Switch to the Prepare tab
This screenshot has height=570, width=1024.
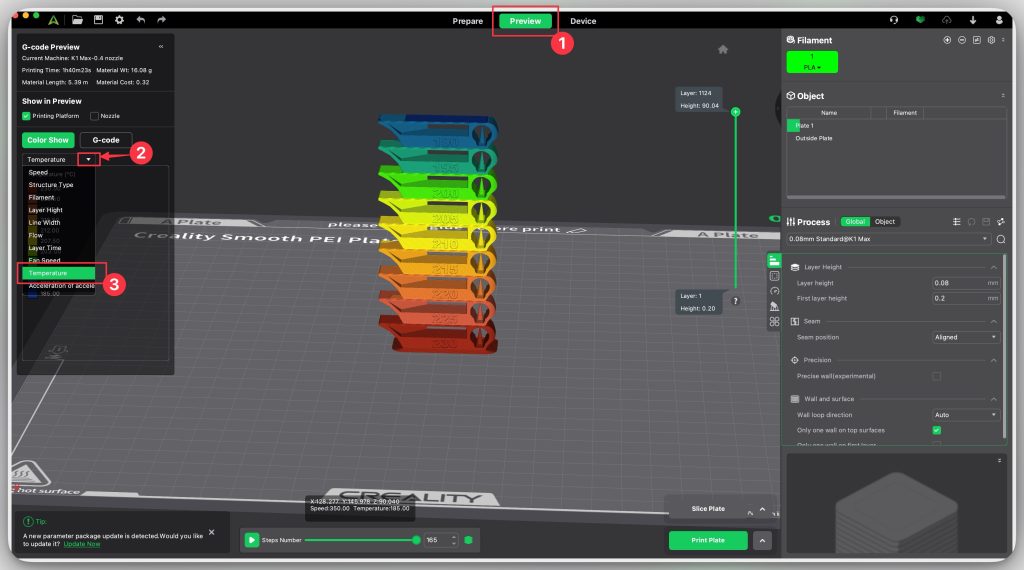(x=467, y=21)
